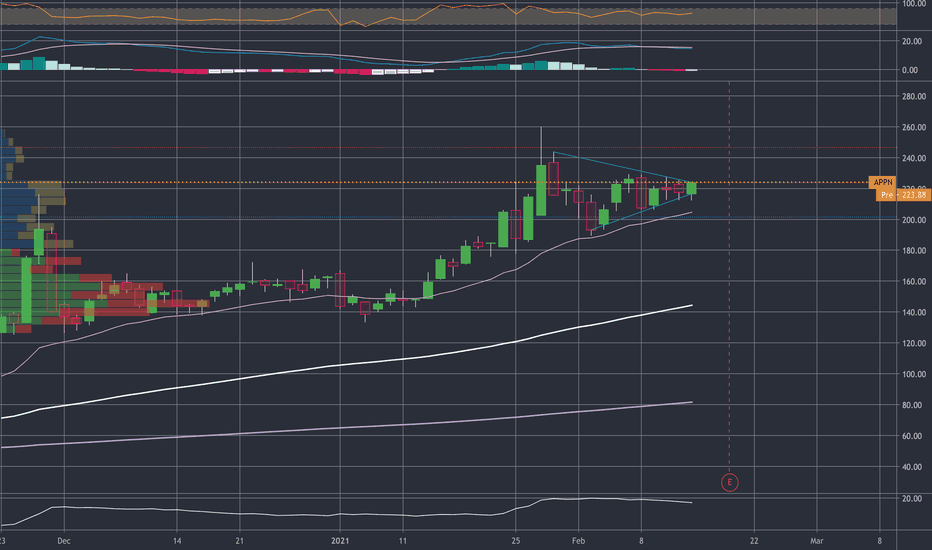Click the 120.00 price axis label
This screenshot has height=550, width=932.
coord(914,343)
